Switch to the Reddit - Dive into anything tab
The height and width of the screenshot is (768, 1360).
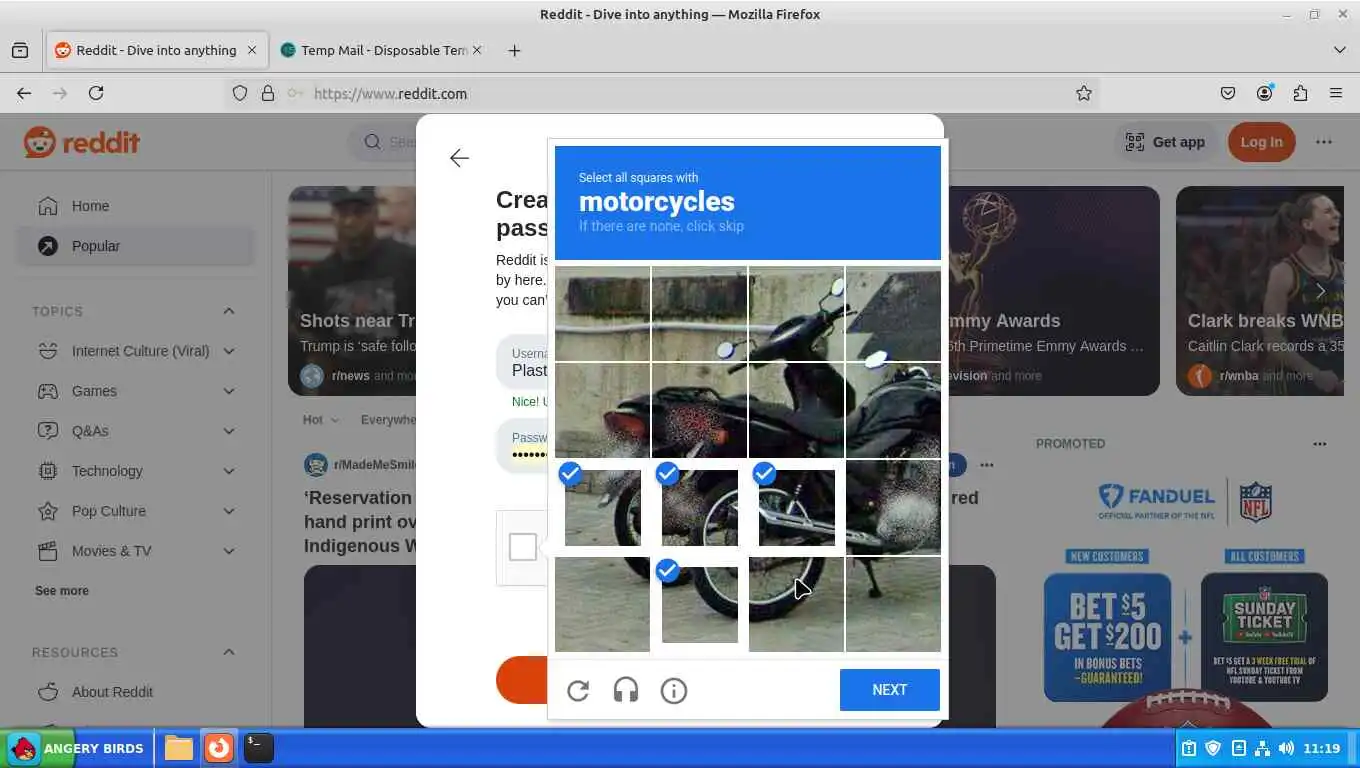[156, 50]
